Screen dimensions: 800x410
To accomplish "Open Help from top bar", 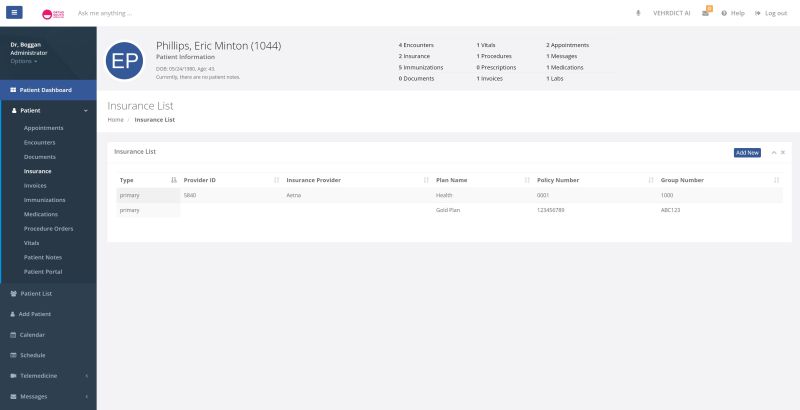I will point(733,13).
